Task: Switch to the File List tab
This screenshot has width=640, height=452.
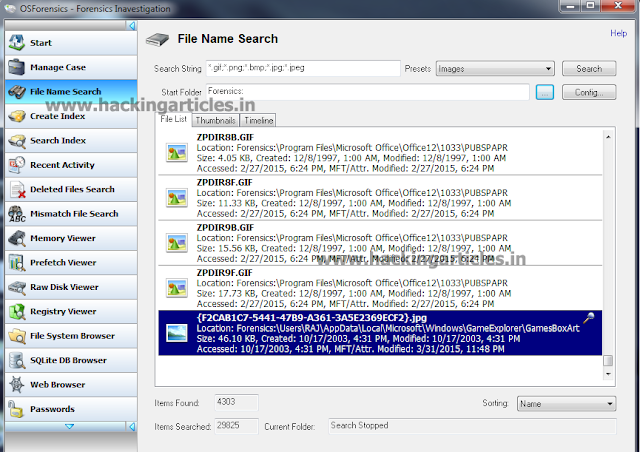Action: coord(173,119)
